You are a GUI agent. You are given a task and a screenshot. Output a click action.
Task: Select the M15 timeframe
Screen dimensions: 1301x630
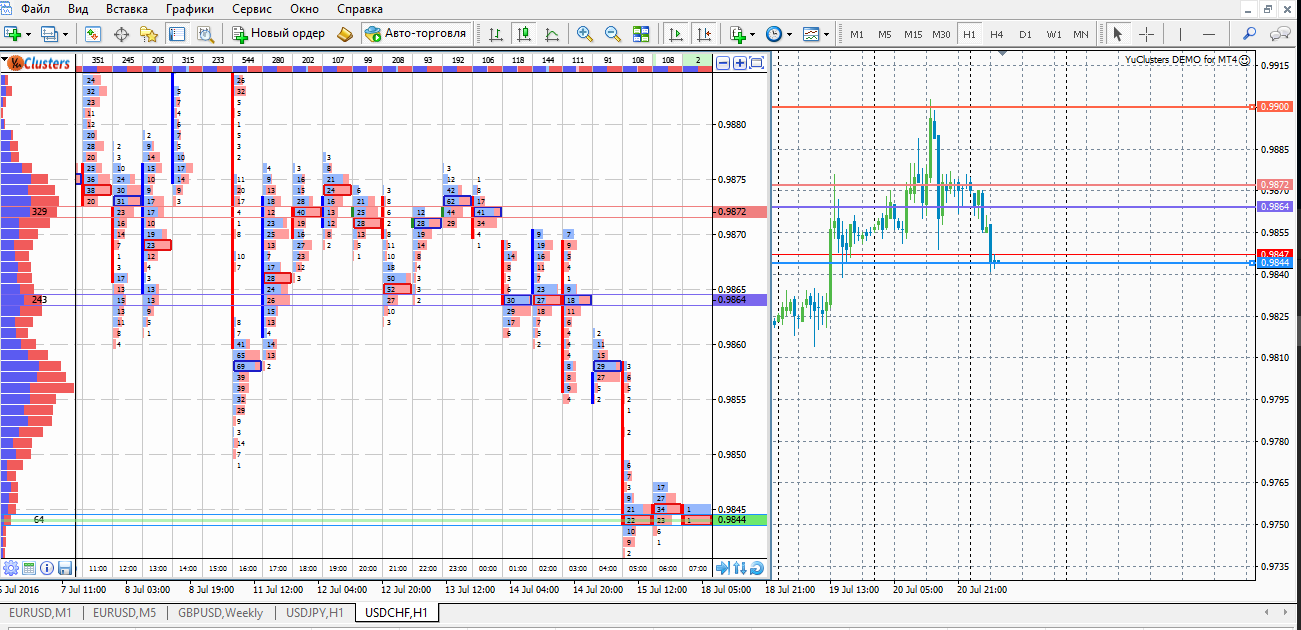[913, 34]
